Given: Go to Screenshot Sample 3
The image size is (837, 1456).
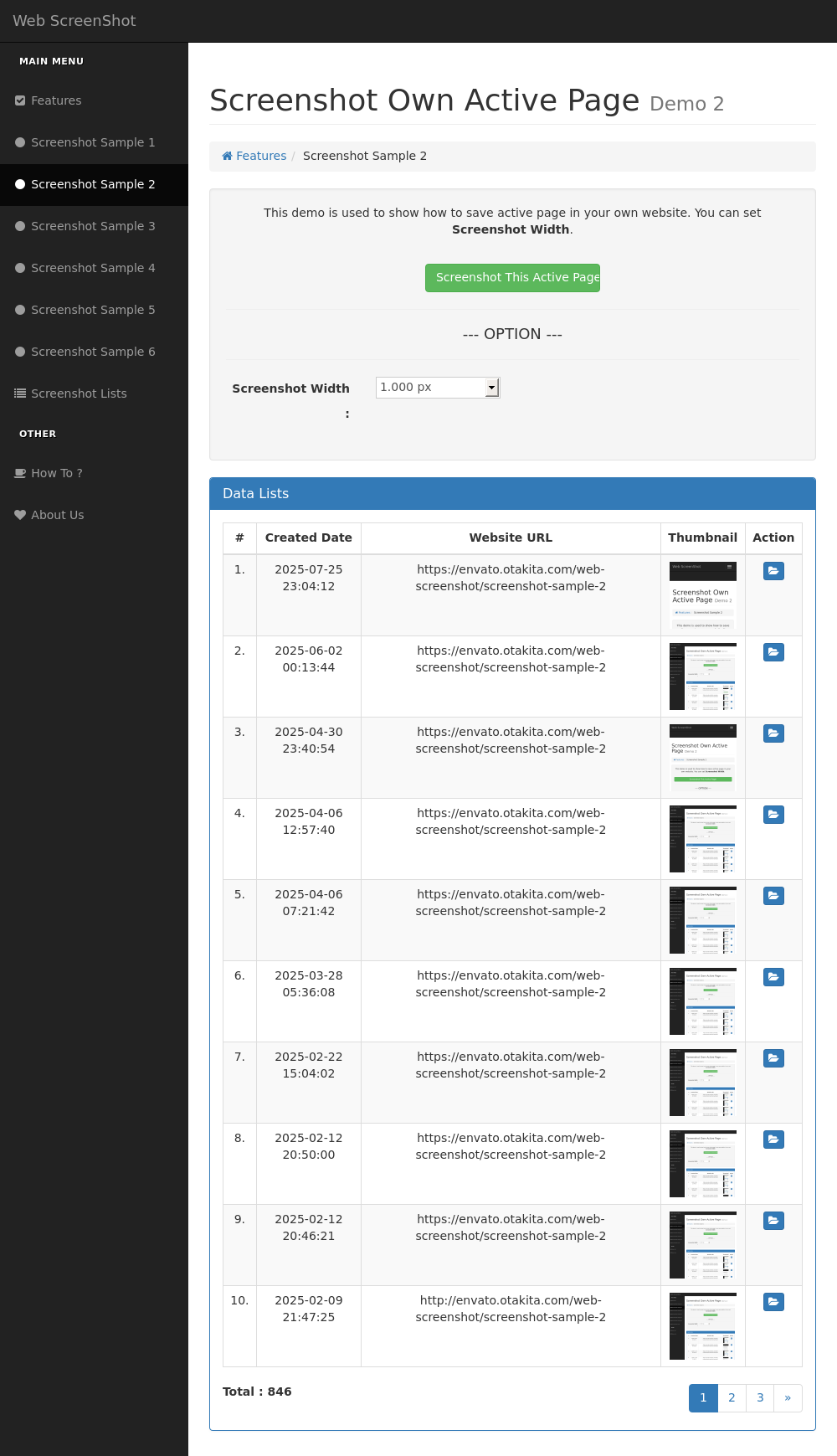Looking at the screenshot, I should click(94, 226).
